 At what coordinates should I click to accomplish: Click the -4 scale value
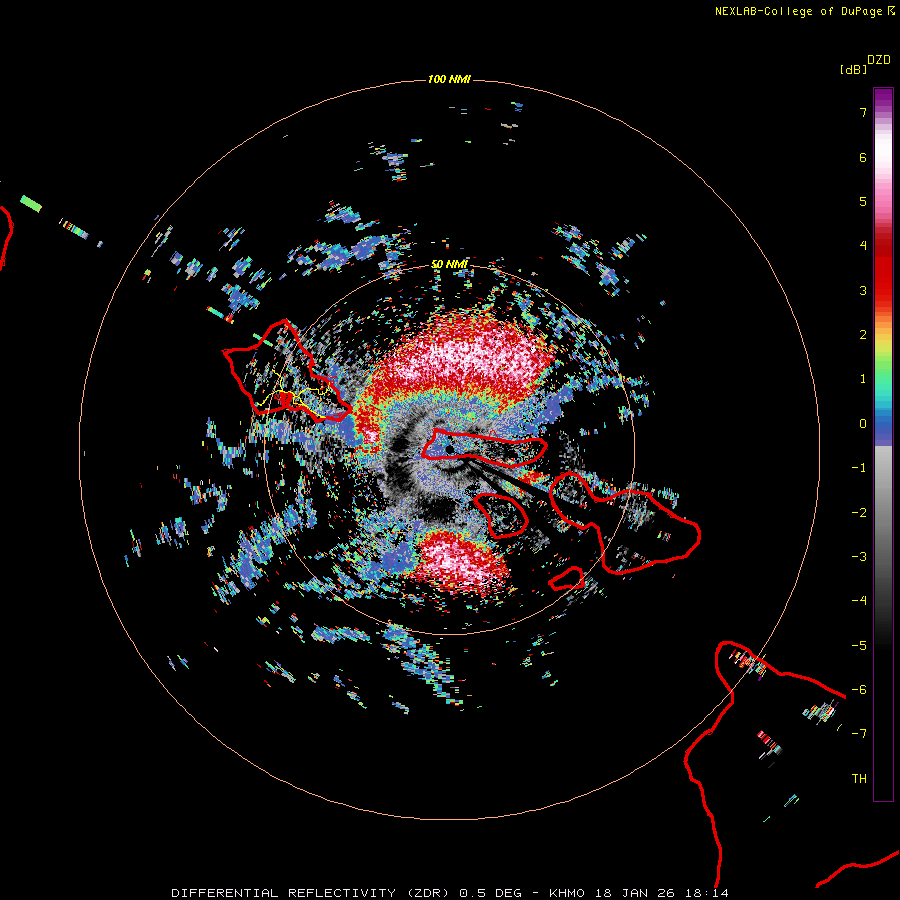859,601
